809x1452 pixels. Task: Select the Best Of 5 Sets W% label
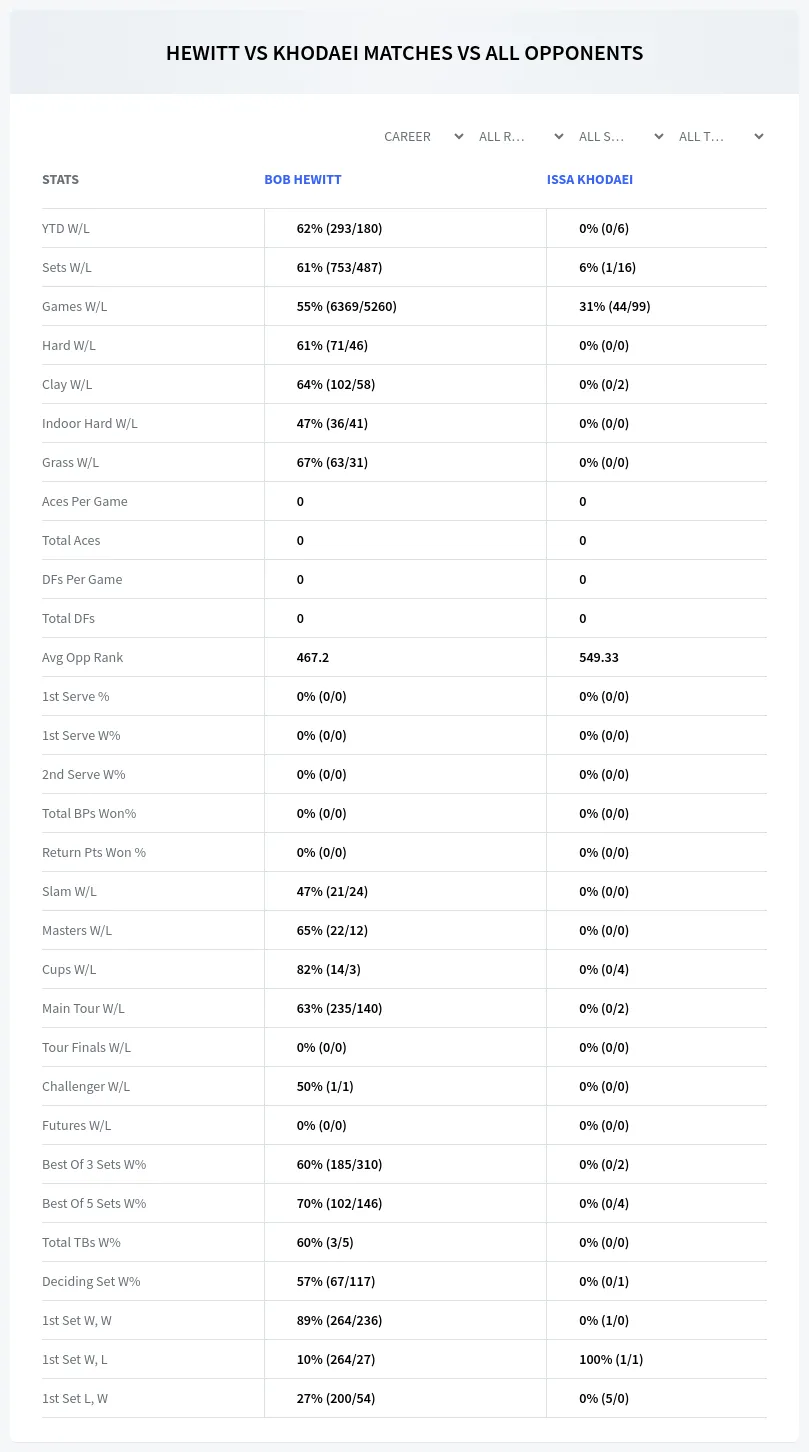(94, 1203)
